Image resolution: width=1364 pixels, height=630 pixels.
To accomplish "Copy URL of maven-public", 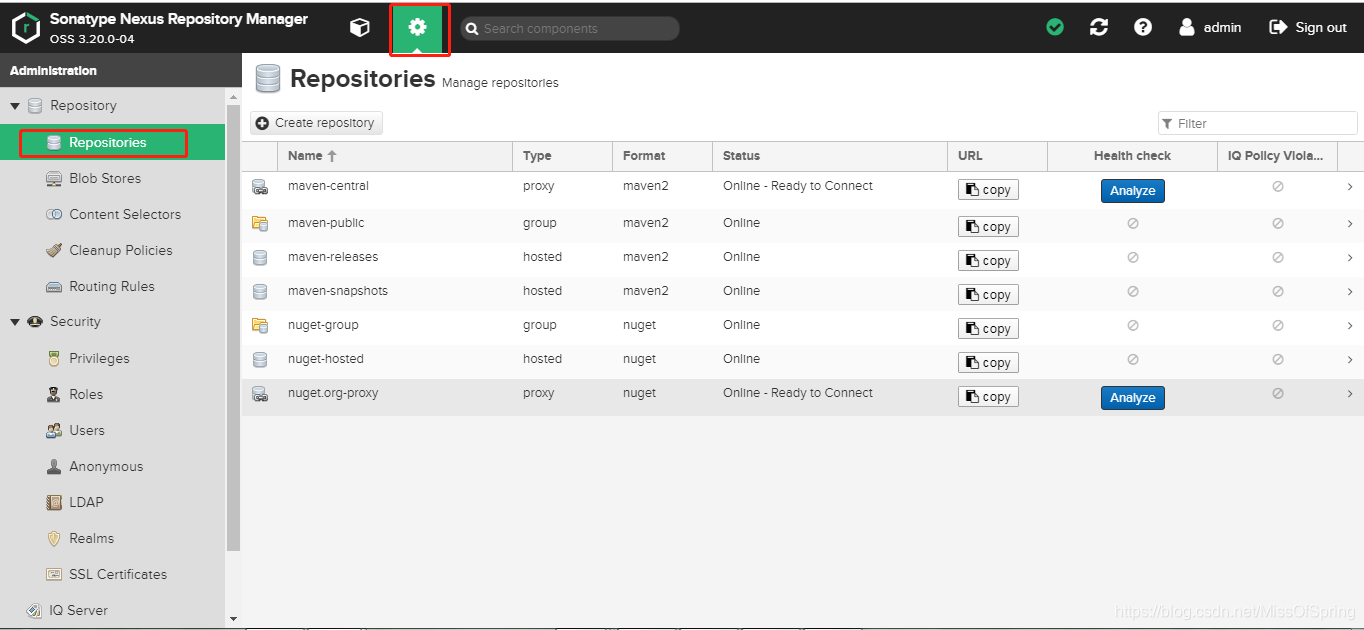I will 988,227.
